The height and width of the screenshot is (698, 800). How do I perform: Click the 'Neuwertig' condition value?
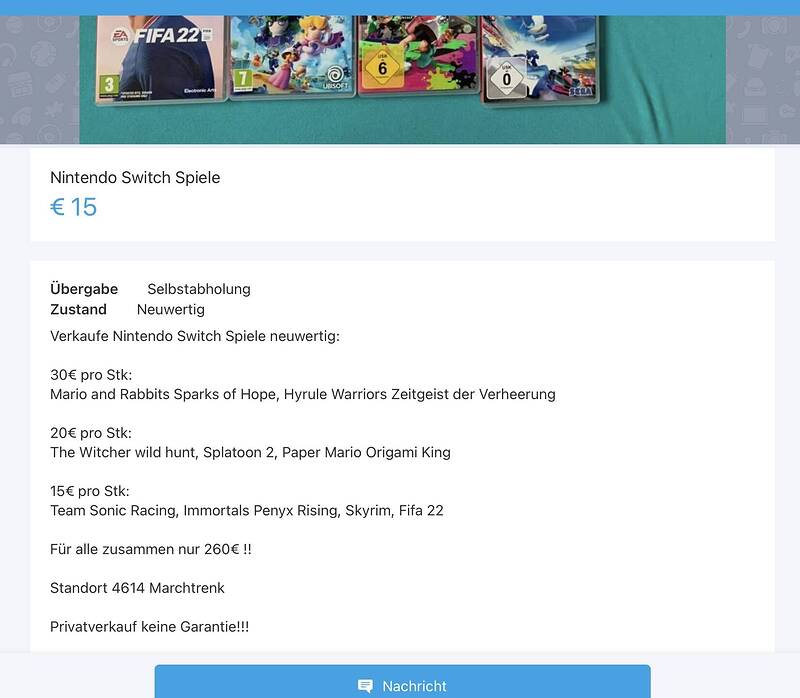pyautogui.click(x=171, y=309)
